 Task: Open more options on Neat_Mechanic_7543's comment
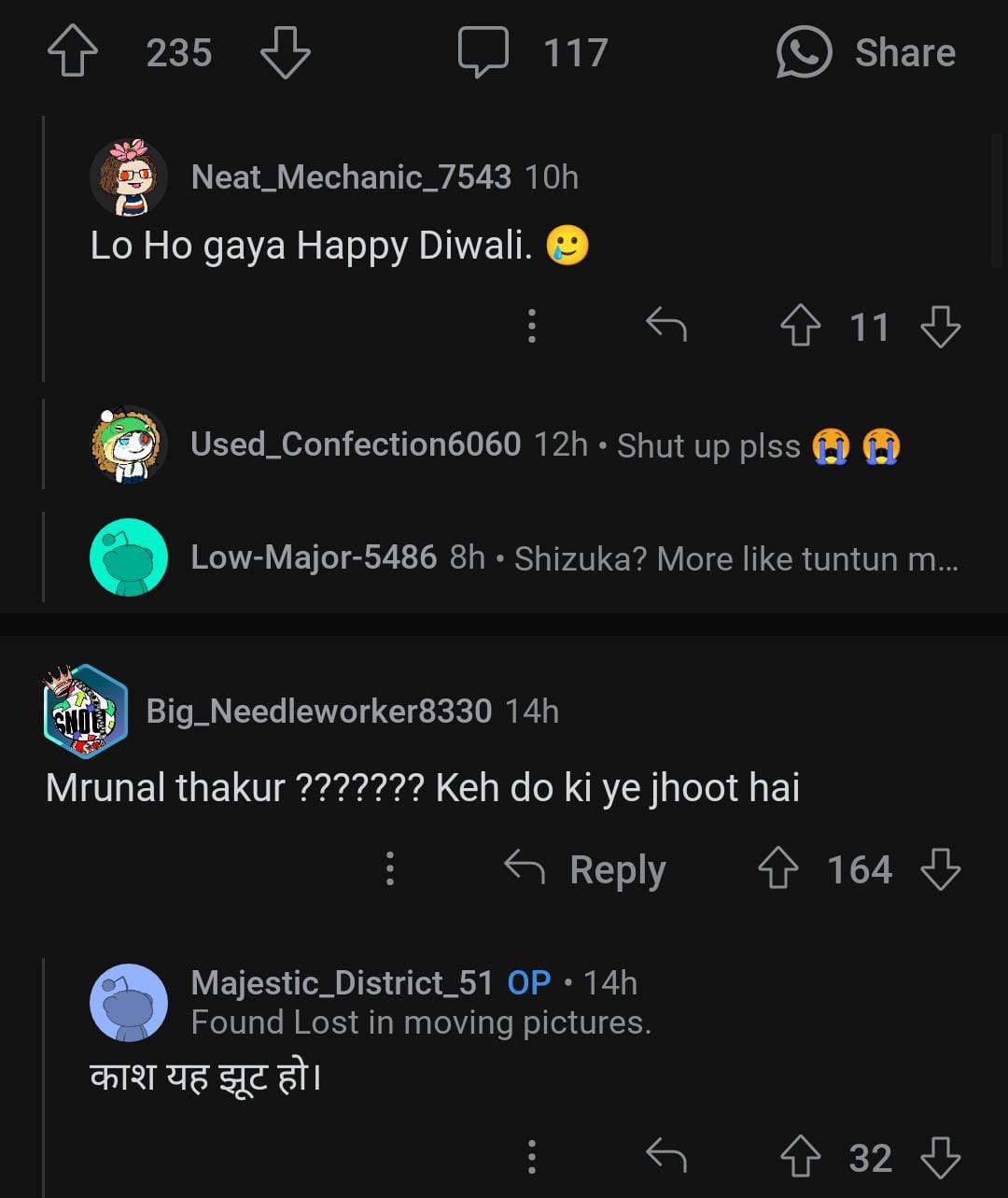[531, 326]
